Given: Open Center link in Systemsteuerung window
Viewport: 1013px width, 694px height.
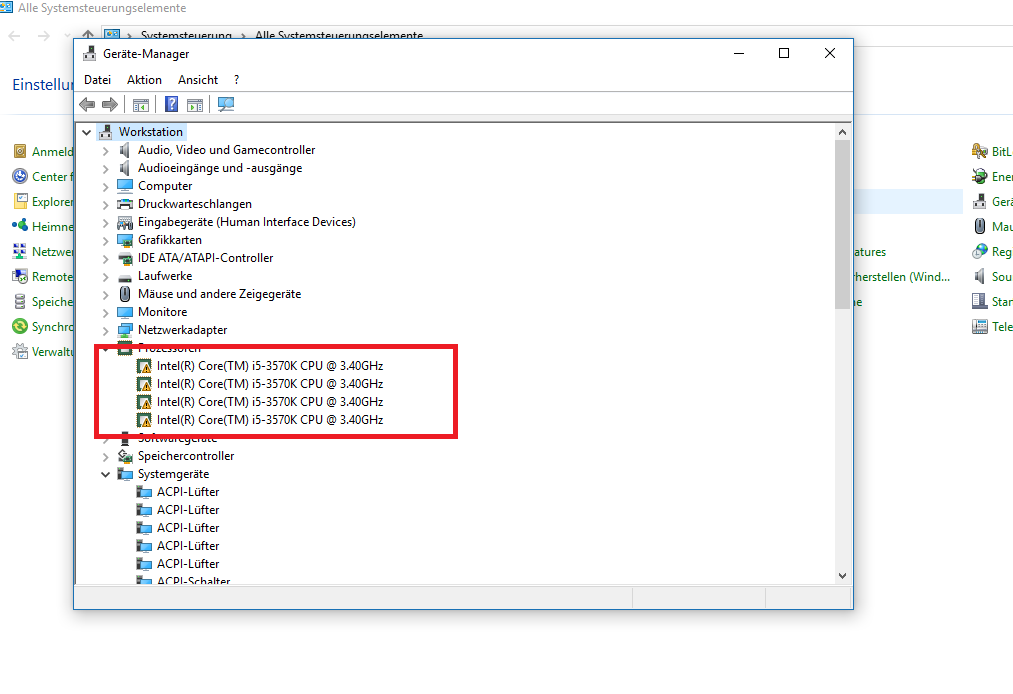Looking at the screenshot, I should 52,176.
